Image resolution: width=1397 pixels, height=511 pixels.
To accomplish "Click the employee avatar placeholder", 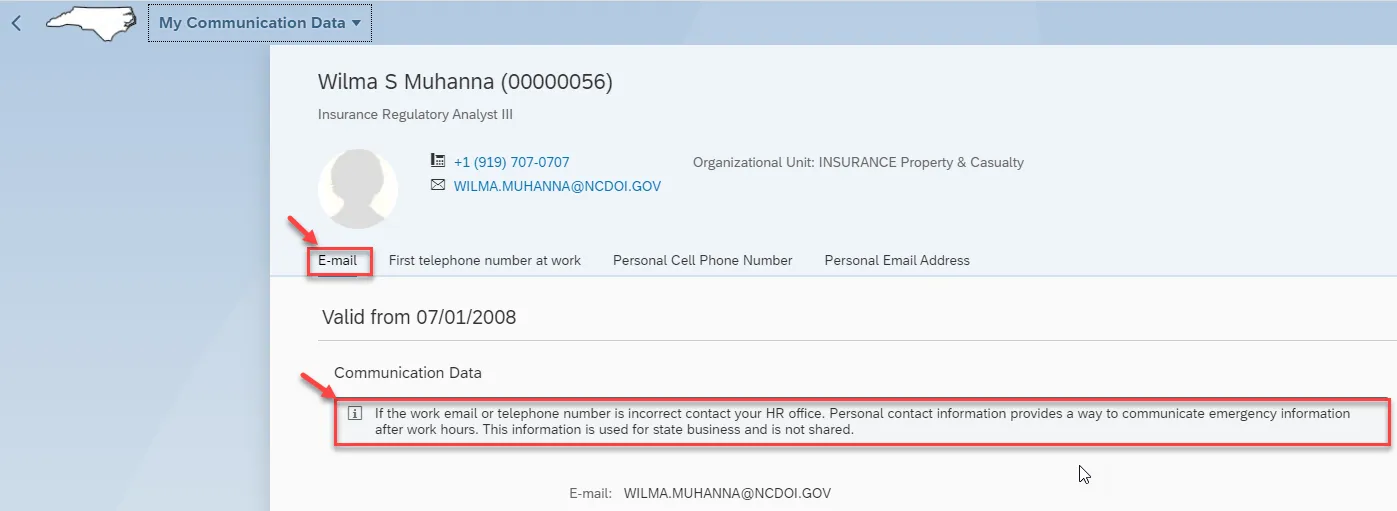I will 358,189.
